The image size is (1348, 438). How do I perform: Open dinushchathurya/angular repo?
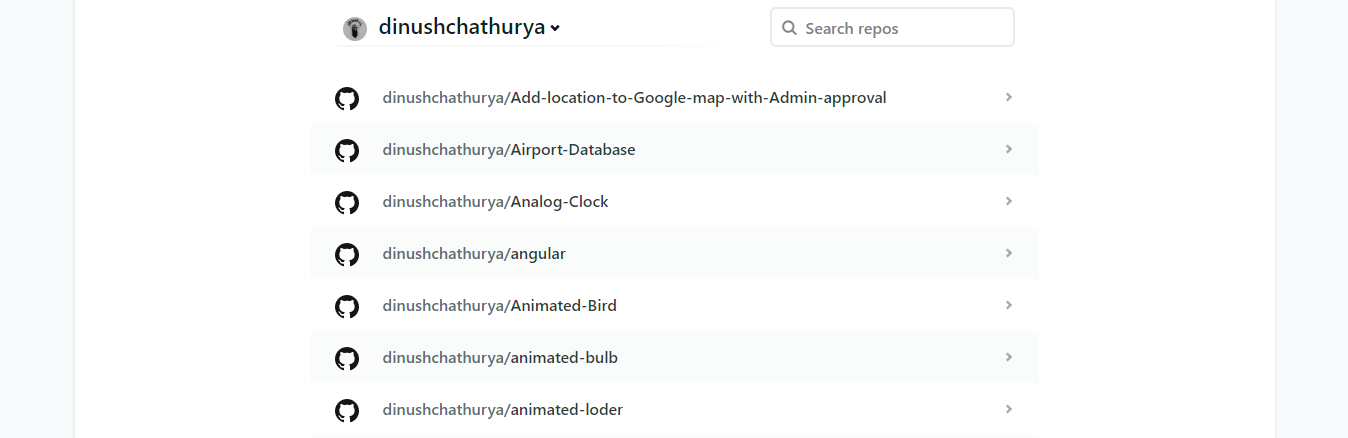click(x=474, y=254)
